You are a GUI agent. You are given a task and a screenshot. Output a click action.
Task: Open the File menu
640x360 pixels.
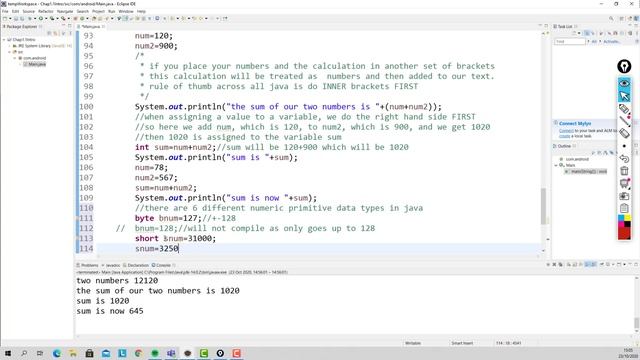(5, 11)
